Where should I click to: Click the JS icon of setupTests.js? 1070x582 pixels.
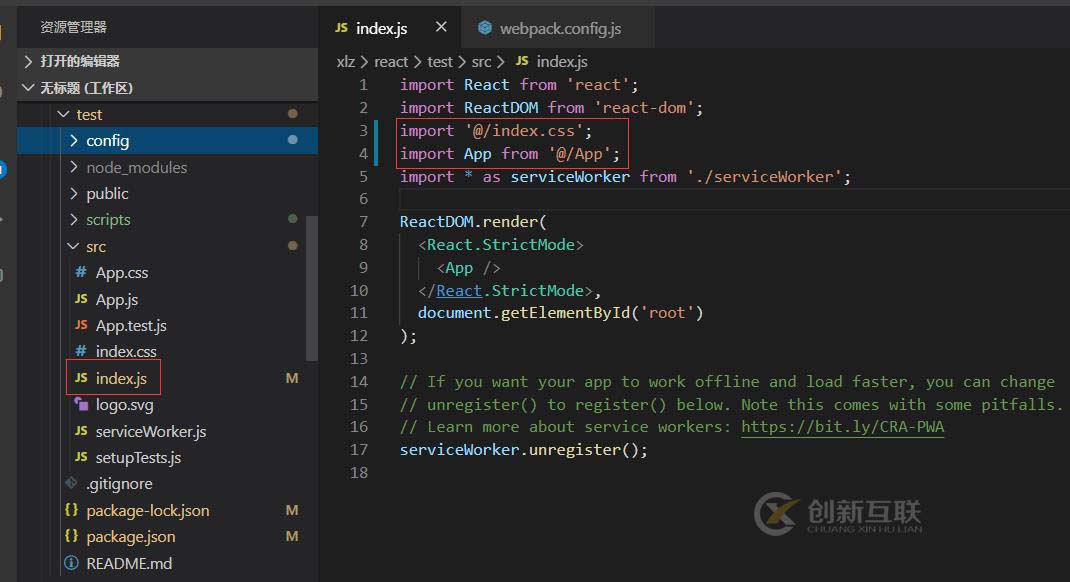click(81, 458)
